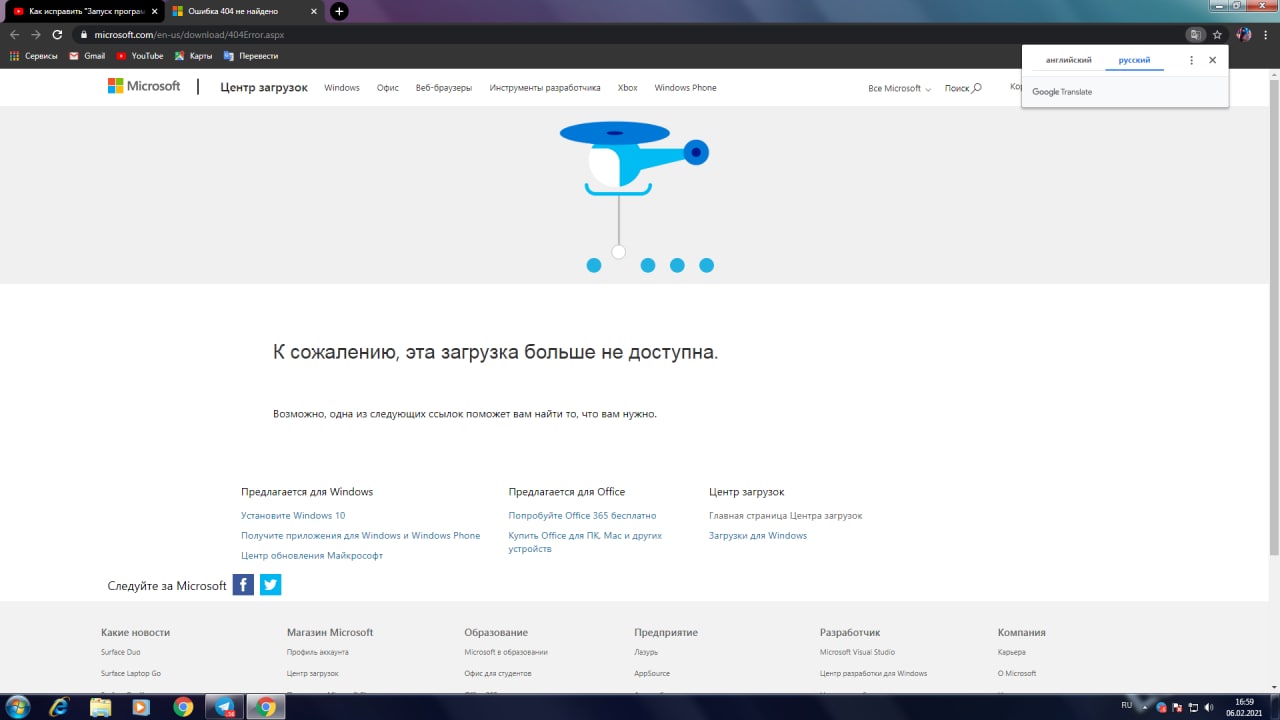This screenshot has height=720, width=1280.
Task: Open Инструменты разработчика menu item
Action: point(545,88)
